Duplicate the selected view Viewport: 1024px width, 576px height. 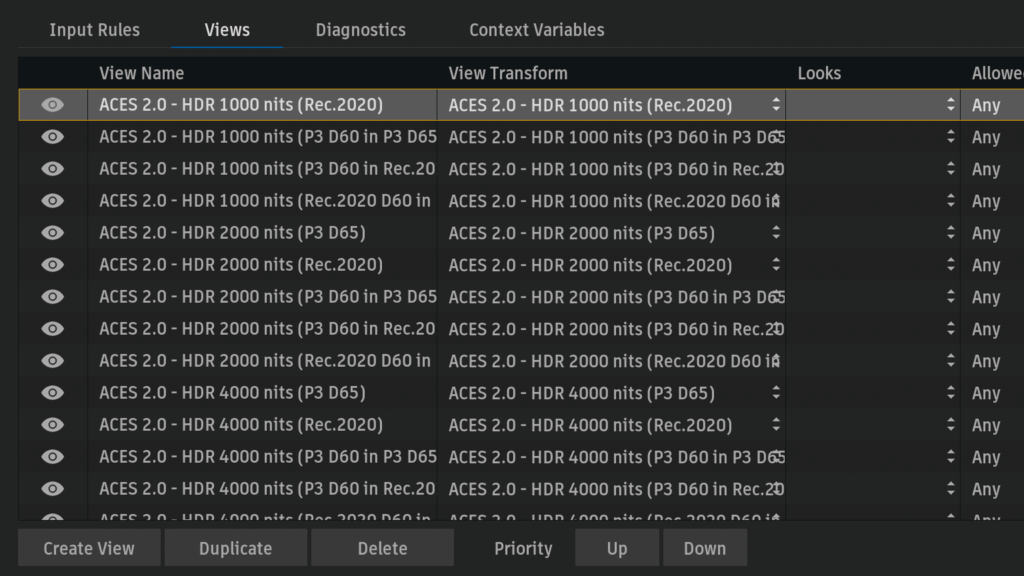coord(235,548)
